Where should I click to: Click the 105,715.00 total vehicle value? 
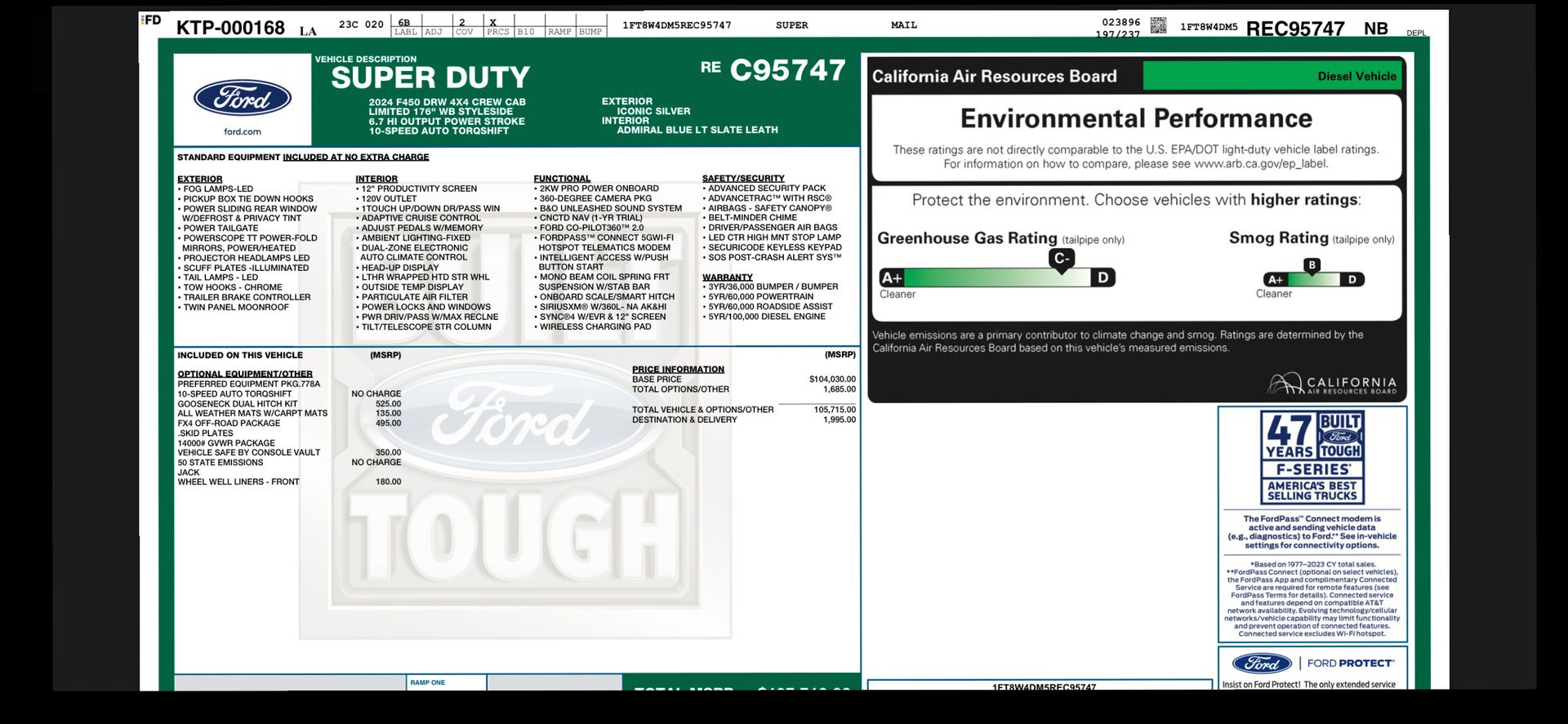tap(835, 410)
